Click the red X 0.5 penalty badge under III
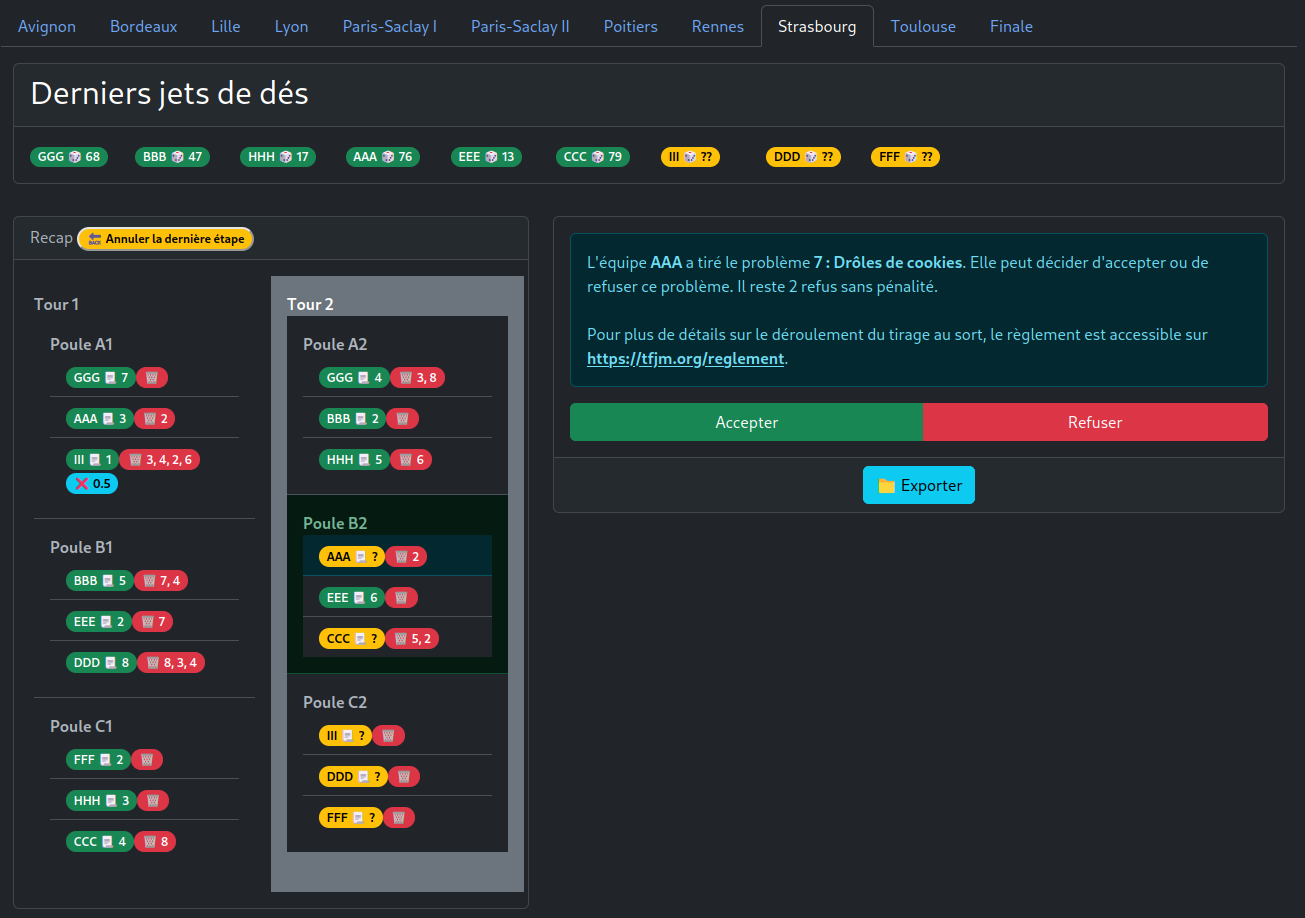This screenshot has height=918, width=1305. click(91, 483)
